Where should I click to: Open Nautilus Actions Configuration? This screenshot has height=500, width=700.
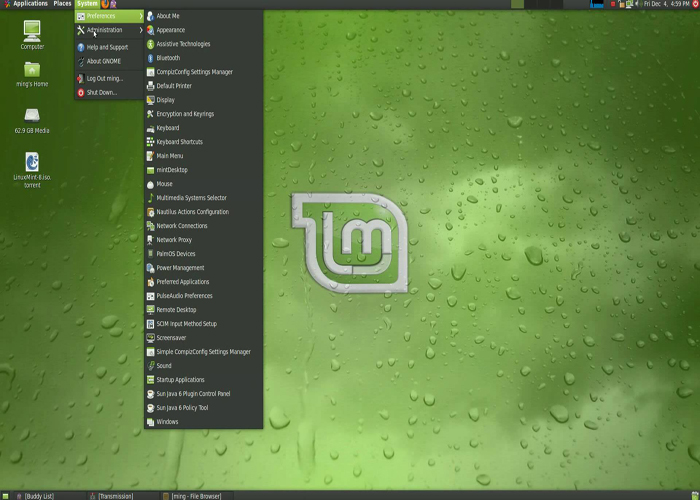point(203,212)
